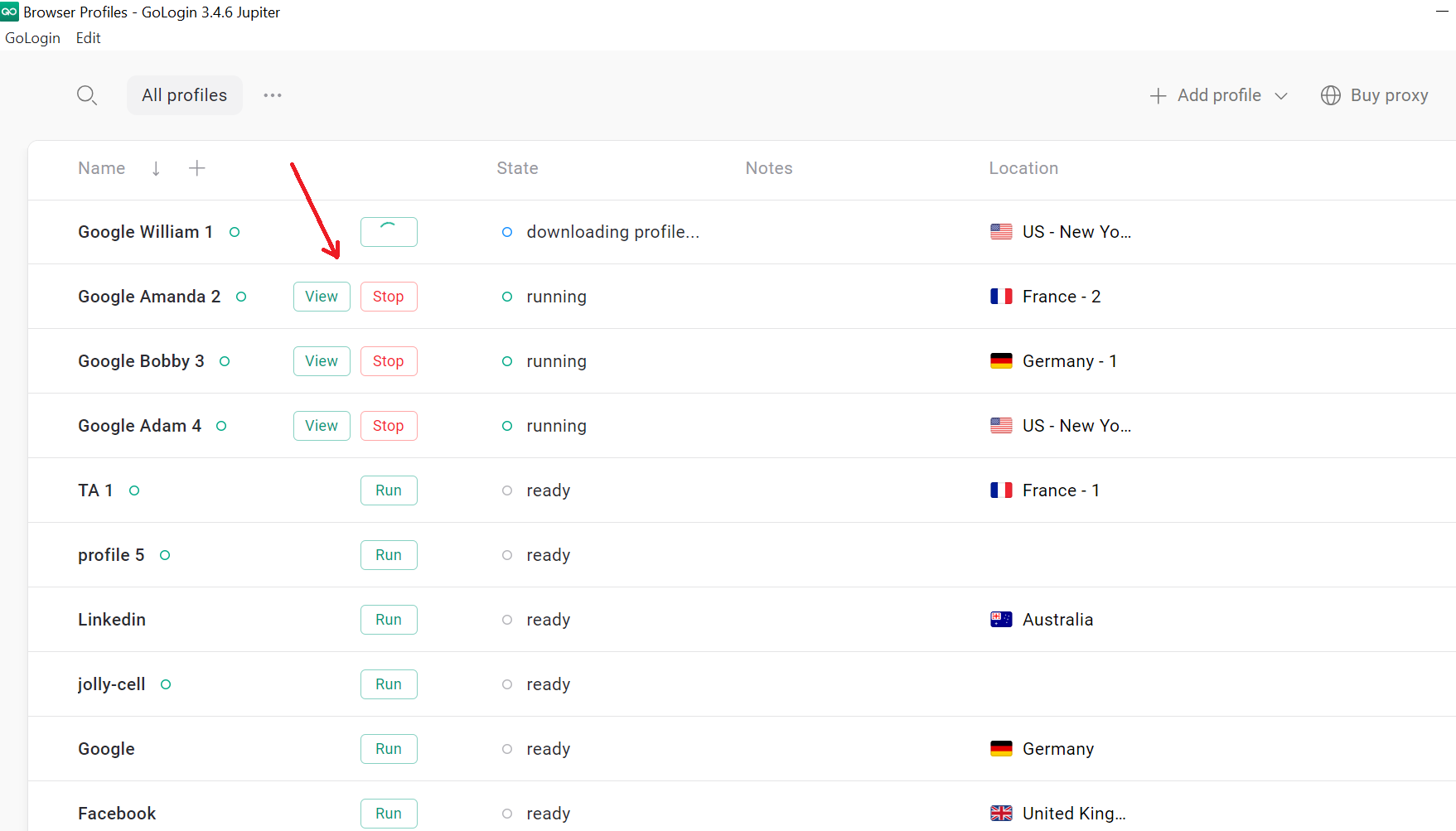View the Google Bobby 3 profile

[322, 361]
